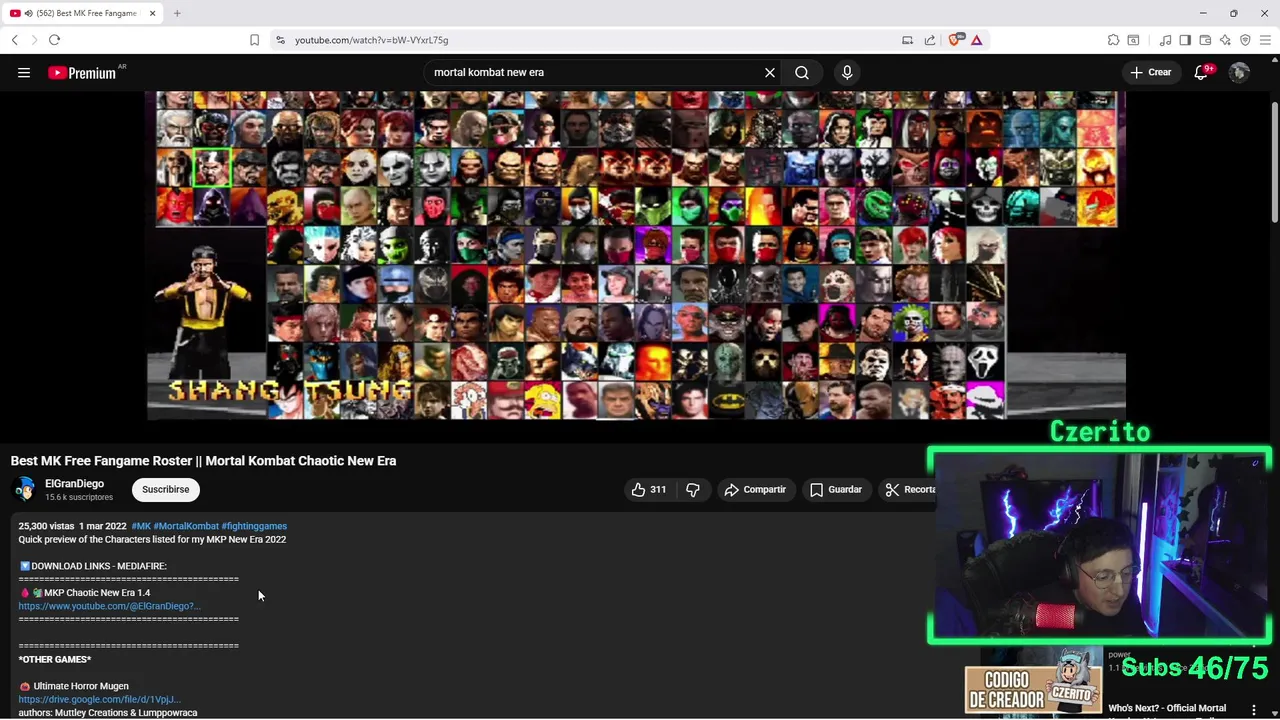Select the Best MK Free Fangame tab
Screen dimensions: 1280x720
click(x=83, y=13)
